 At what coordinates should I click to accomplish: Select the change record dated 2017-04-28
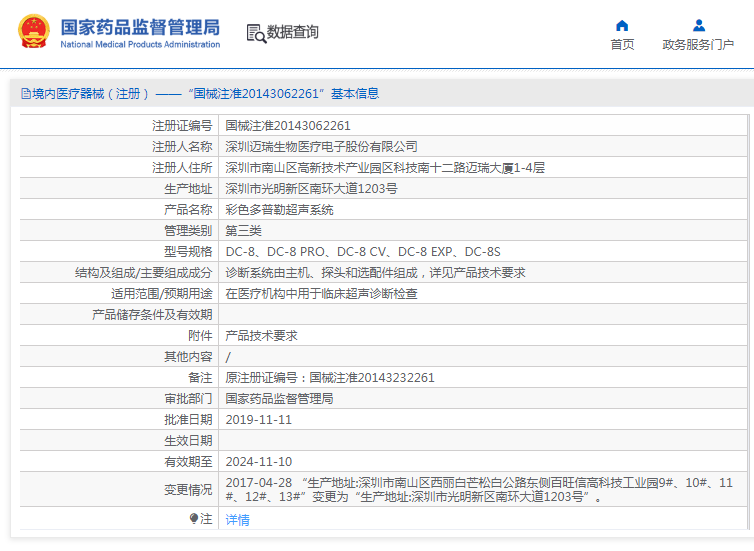click(479, 489)
